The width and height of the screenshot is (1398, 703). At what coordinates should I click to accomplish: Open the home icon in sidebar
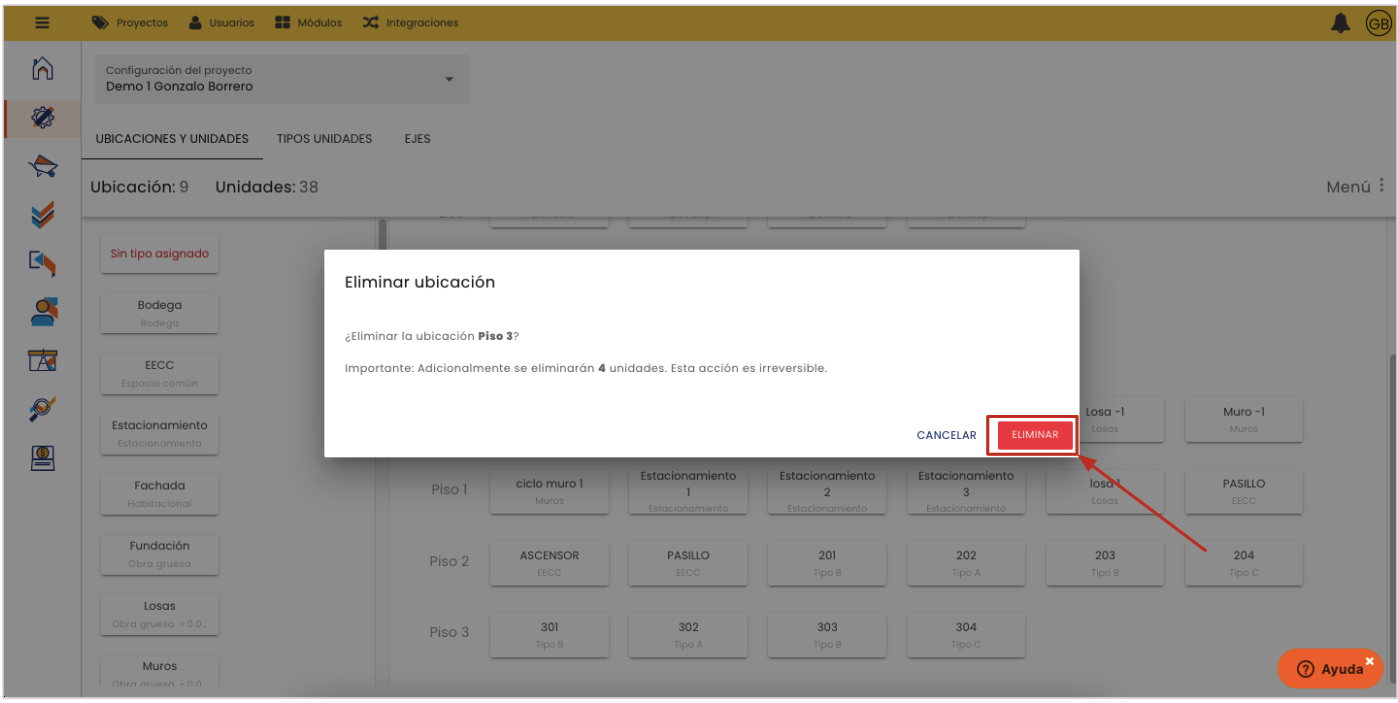point(42,69)
